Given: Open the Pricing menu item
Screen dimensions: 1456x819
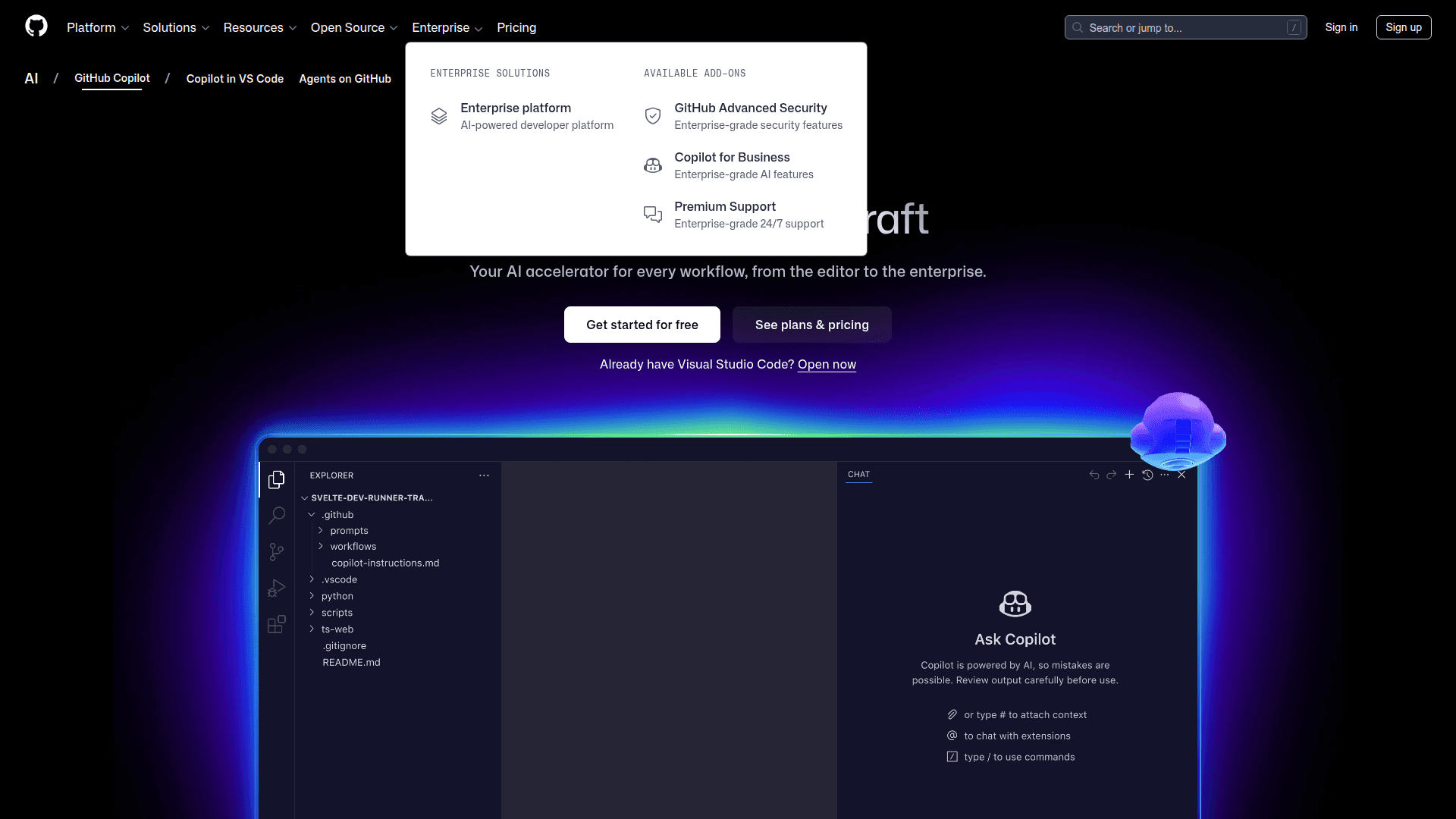Looking at the screenshot, I should pos(516,27).
